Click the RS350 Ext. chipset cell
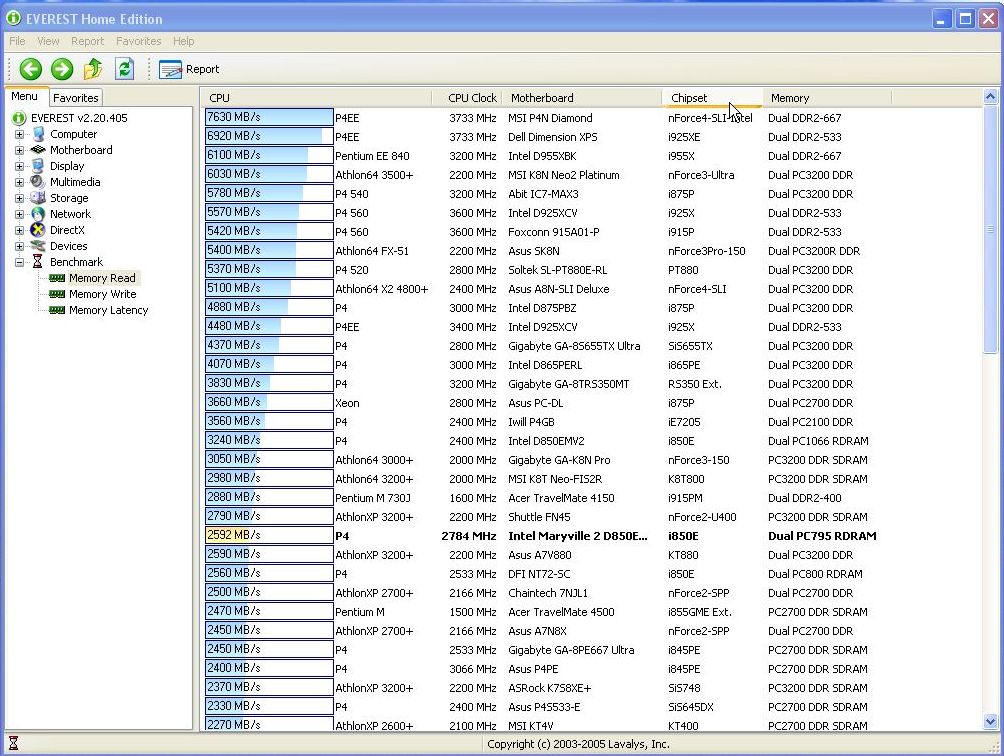 click(x=695, y=384)
